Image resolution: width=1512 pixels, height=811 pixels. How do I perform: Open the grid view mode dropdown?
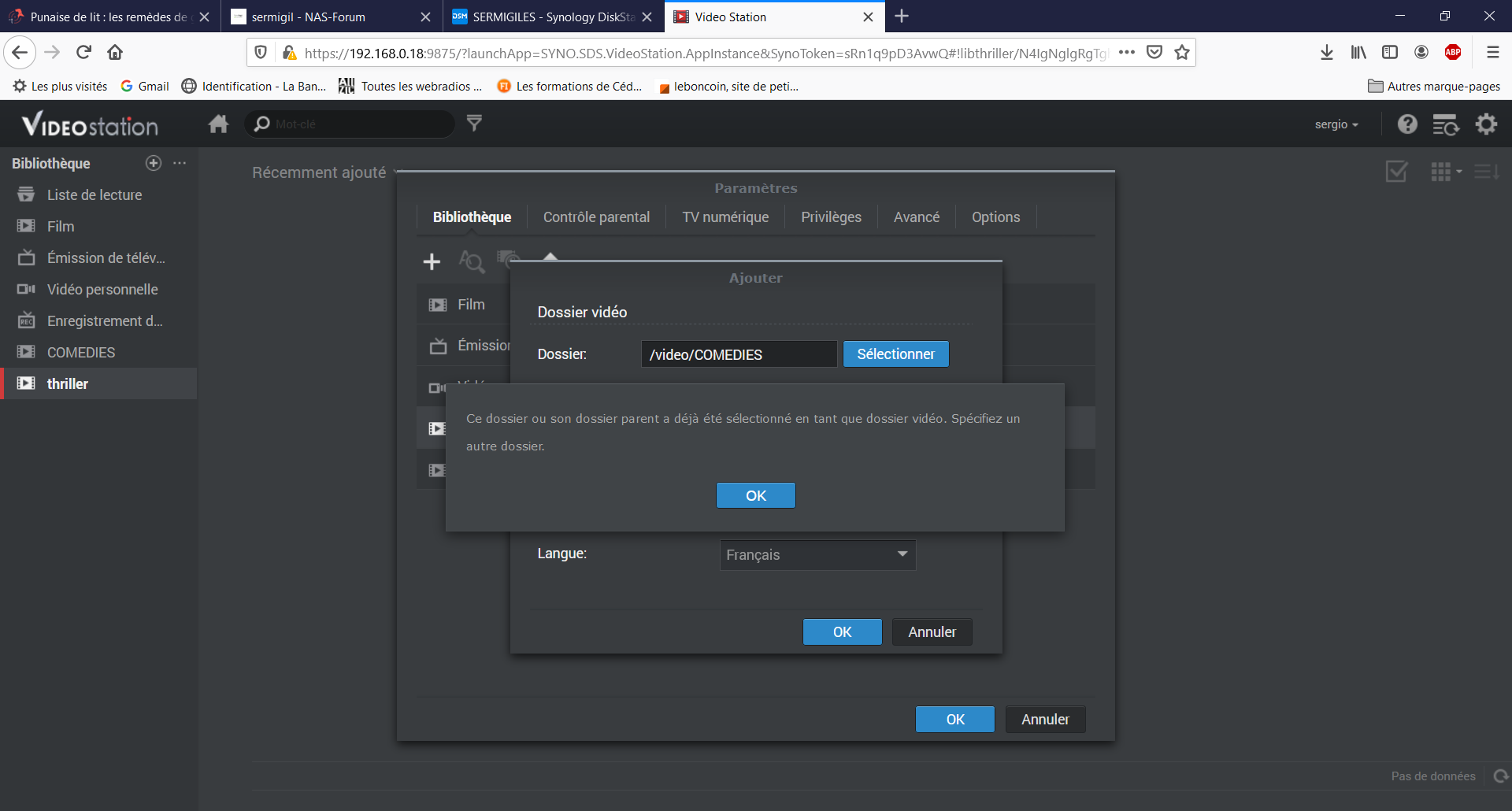click(1447, 172)
